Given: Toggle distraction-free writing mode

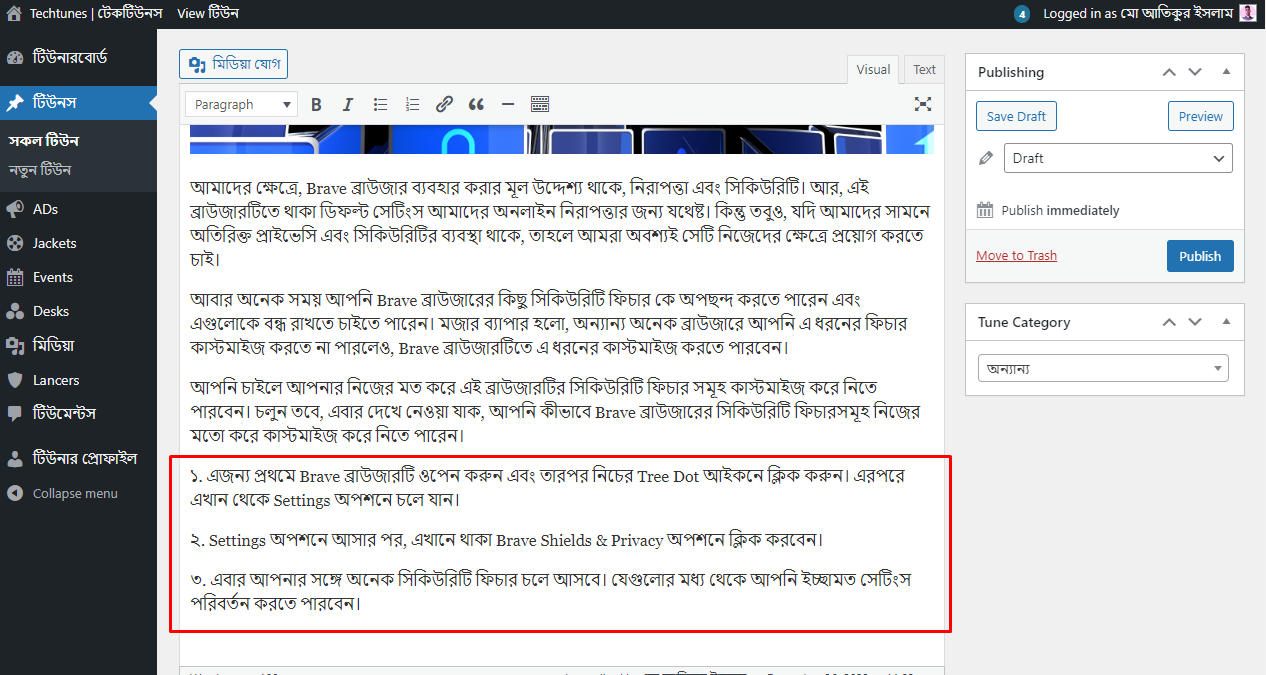Looking at the screenshot, I should pyautogui.click(x=922, y=103).
